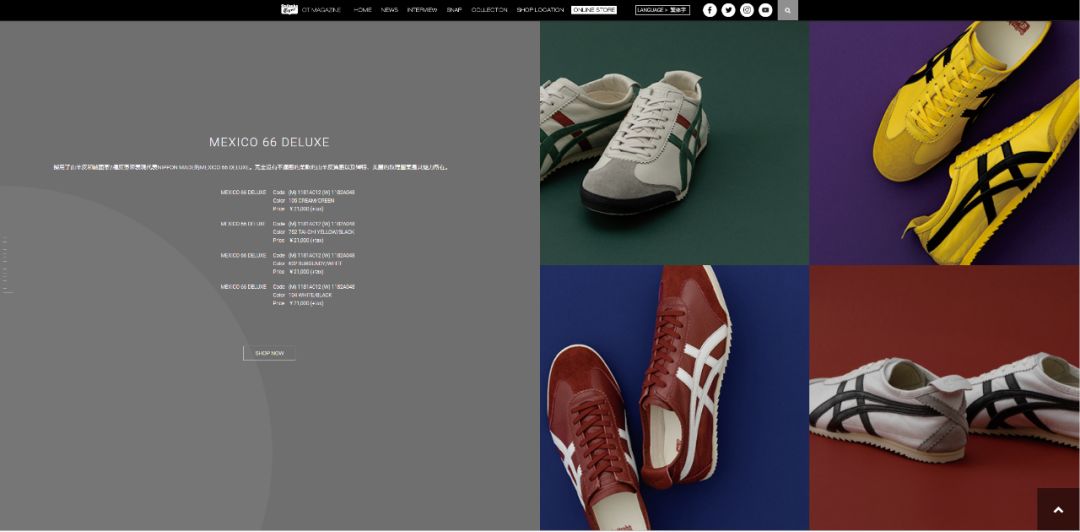Image resolution: width=1080 pixels, height=532 pixels.
Task: Select the burgundy and white sneaker photo
Action: click(674, 398)
